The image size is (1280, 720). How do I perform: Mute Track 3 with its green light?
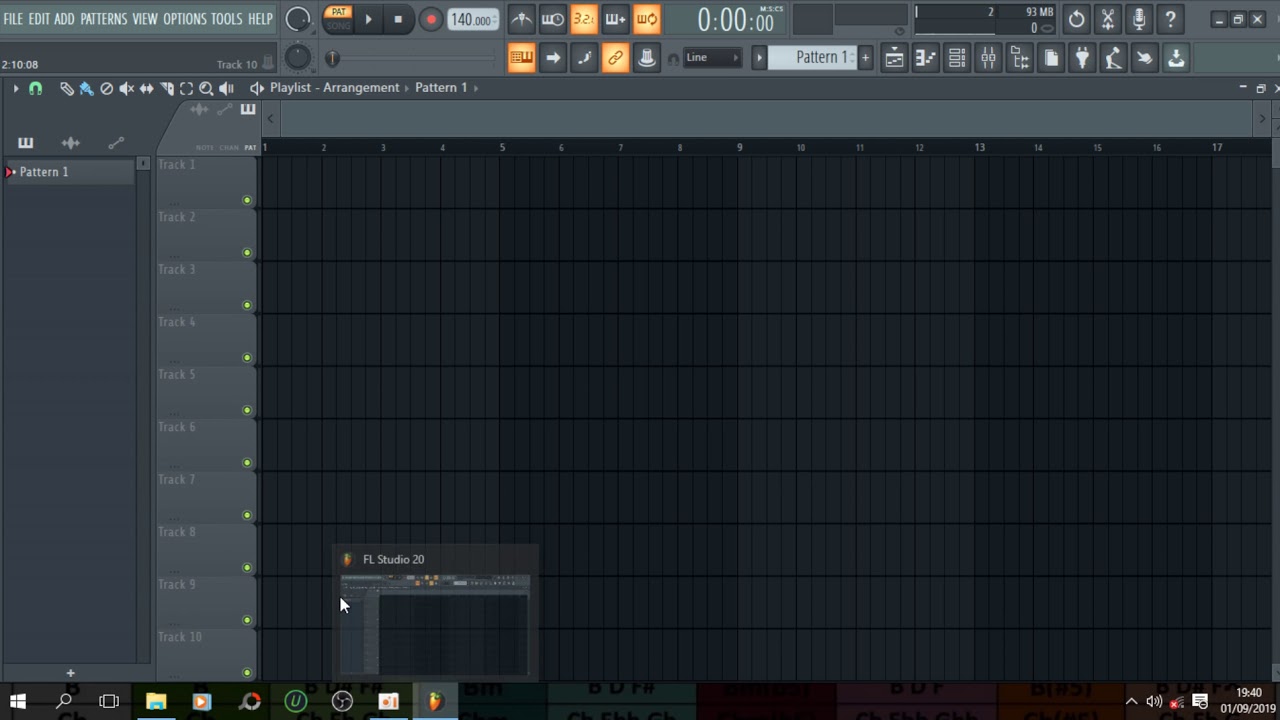(247, 305)
